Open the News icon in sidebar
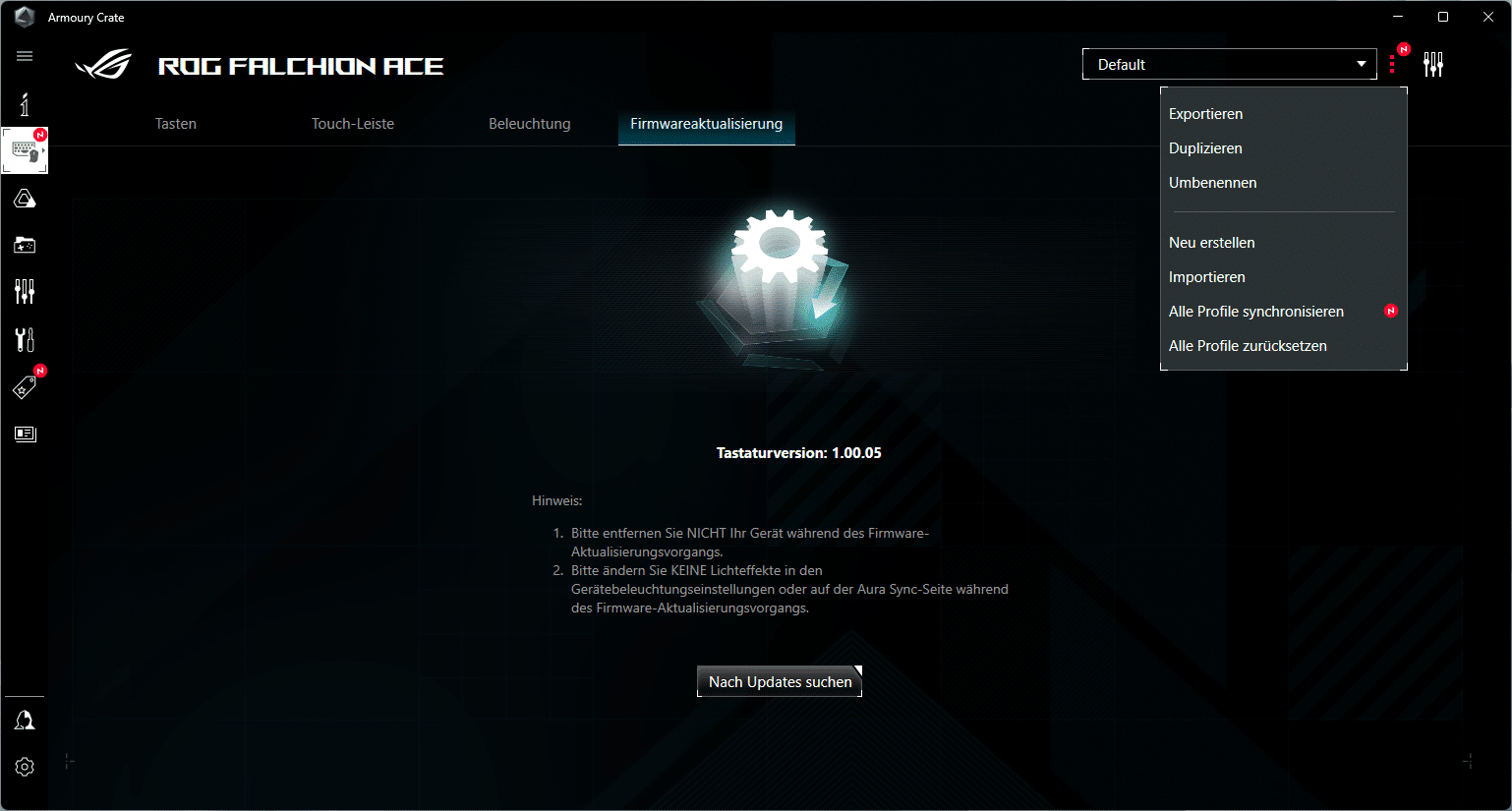Screen dimensions: 1512x811 (25, 434)
